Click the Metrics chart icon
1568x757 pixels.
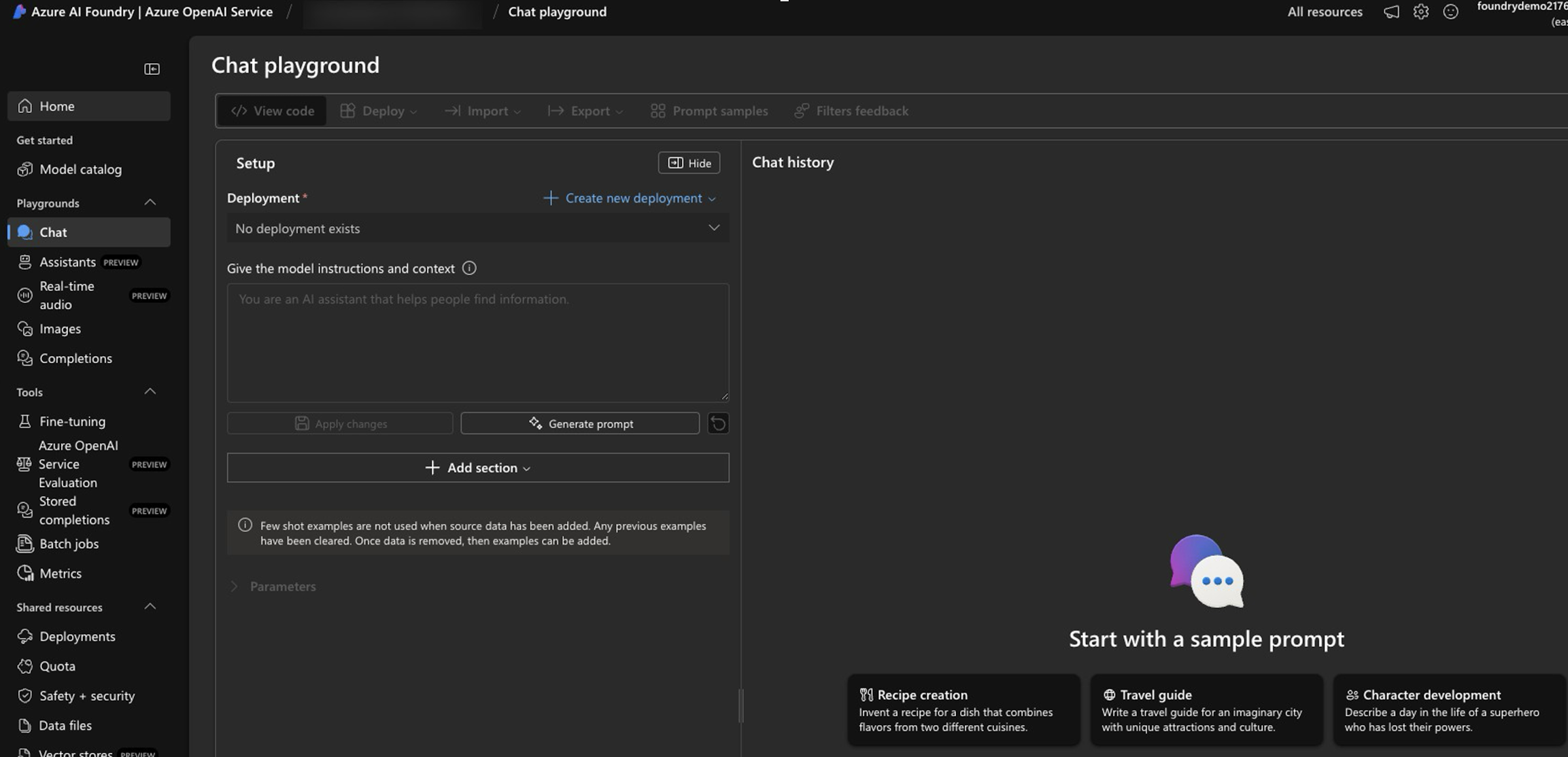coord(25,574)
